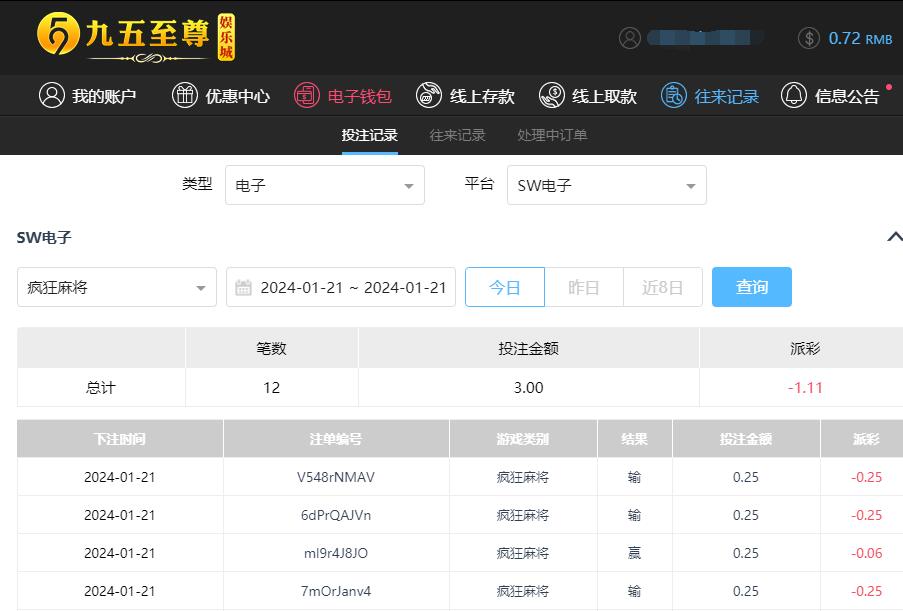This screenshot has width=903, height=611.
Task: Select the 昨日 date range option
Action: (584, 287)
